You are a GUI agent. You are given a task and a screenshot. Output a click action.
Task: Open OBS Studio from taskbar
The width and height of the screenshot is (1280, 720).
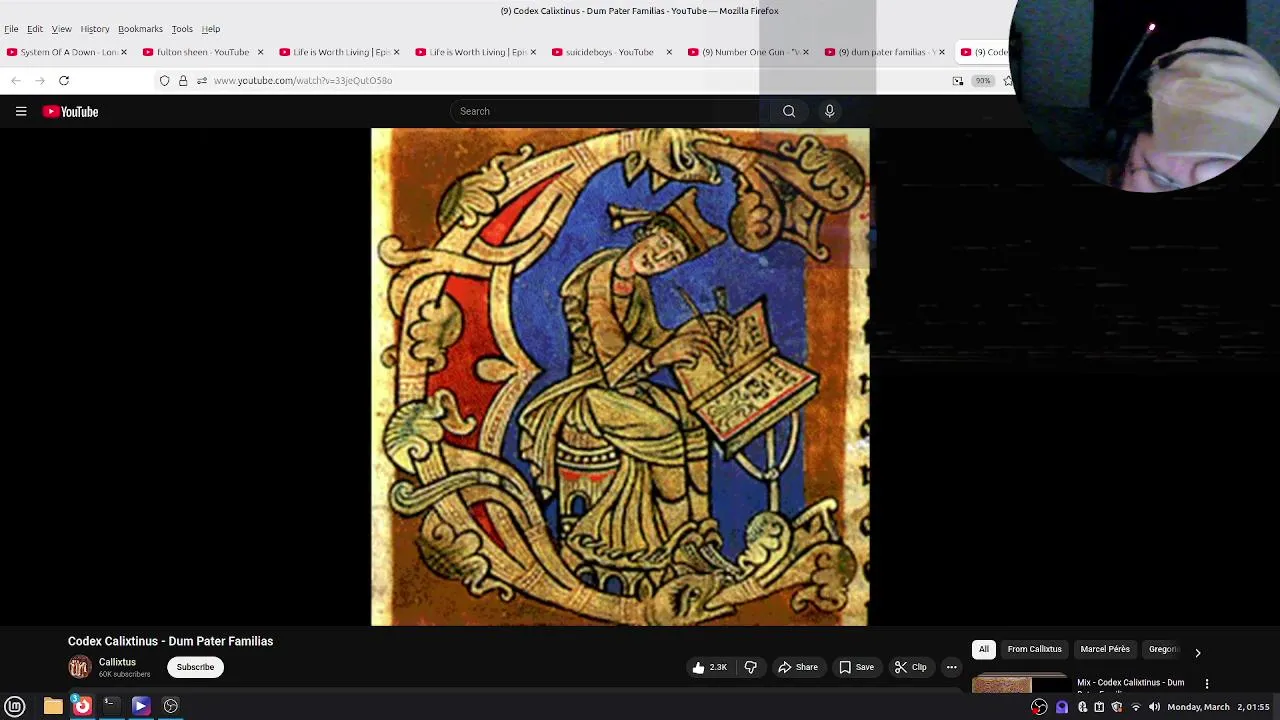point(171,706)
